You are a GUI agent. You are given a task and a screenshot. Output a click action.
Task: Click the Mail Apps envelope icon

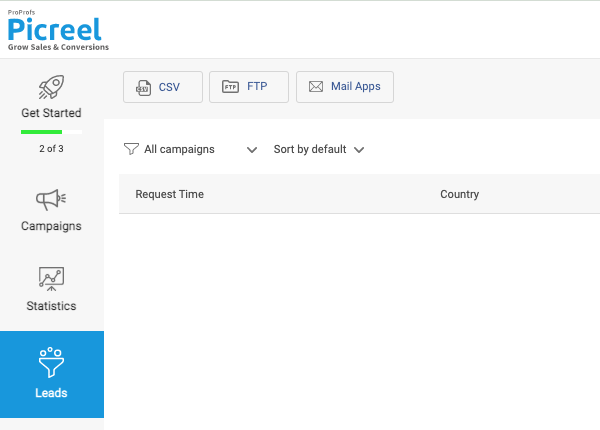click(x=316, y=87)
